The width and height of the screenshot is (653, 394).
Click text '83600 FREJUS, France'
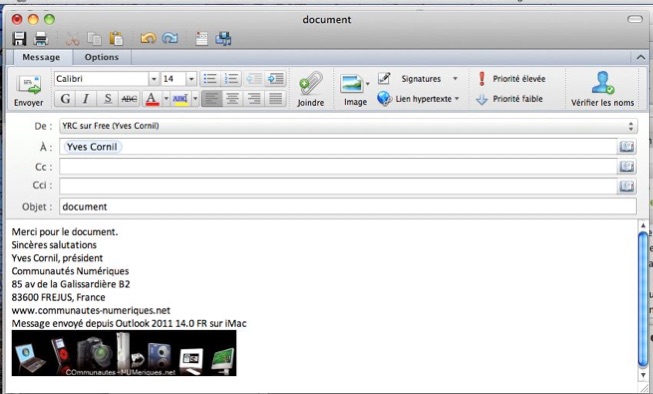click(58, 297)
